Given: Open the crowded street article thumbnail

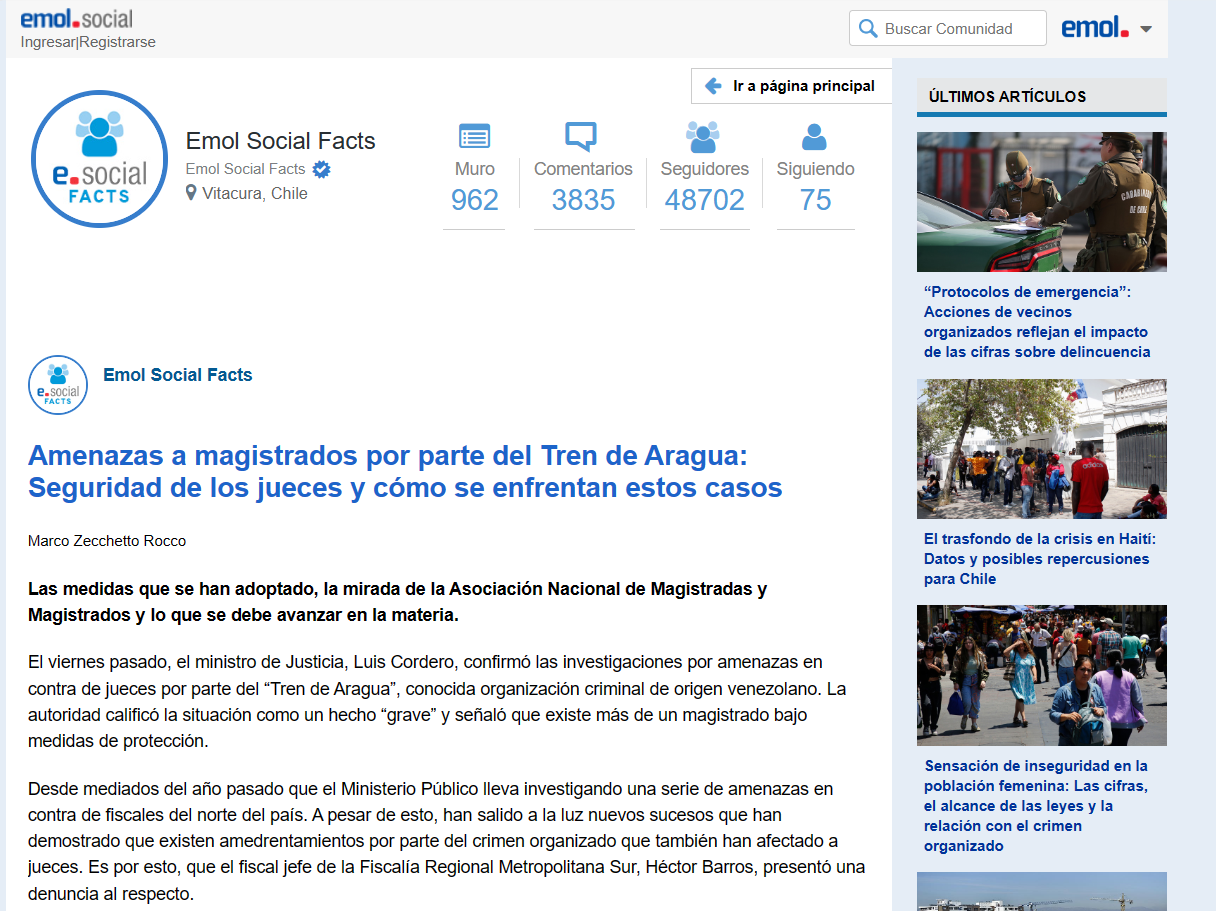Looking at the screenshot, I should point(1041,675).
